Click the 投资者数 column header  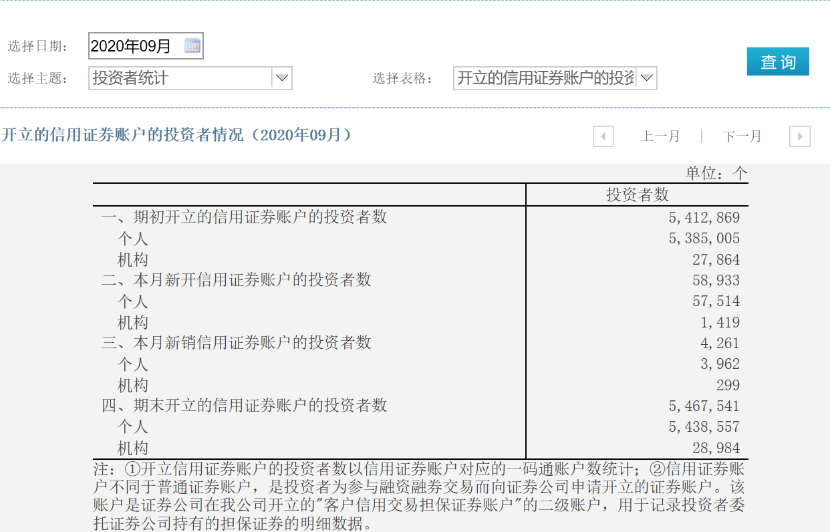pos(637,195)
